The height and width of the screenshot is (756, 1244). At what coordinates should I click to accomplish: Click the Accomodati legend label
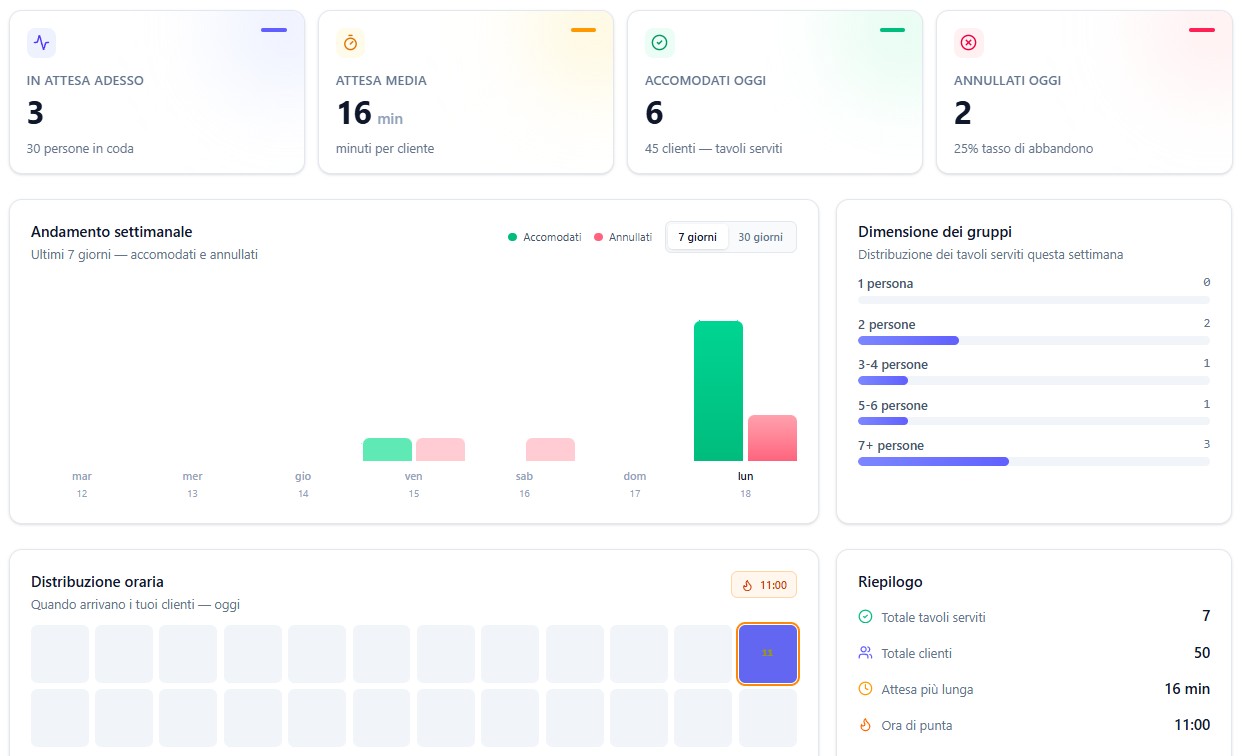tap(552, 237)
